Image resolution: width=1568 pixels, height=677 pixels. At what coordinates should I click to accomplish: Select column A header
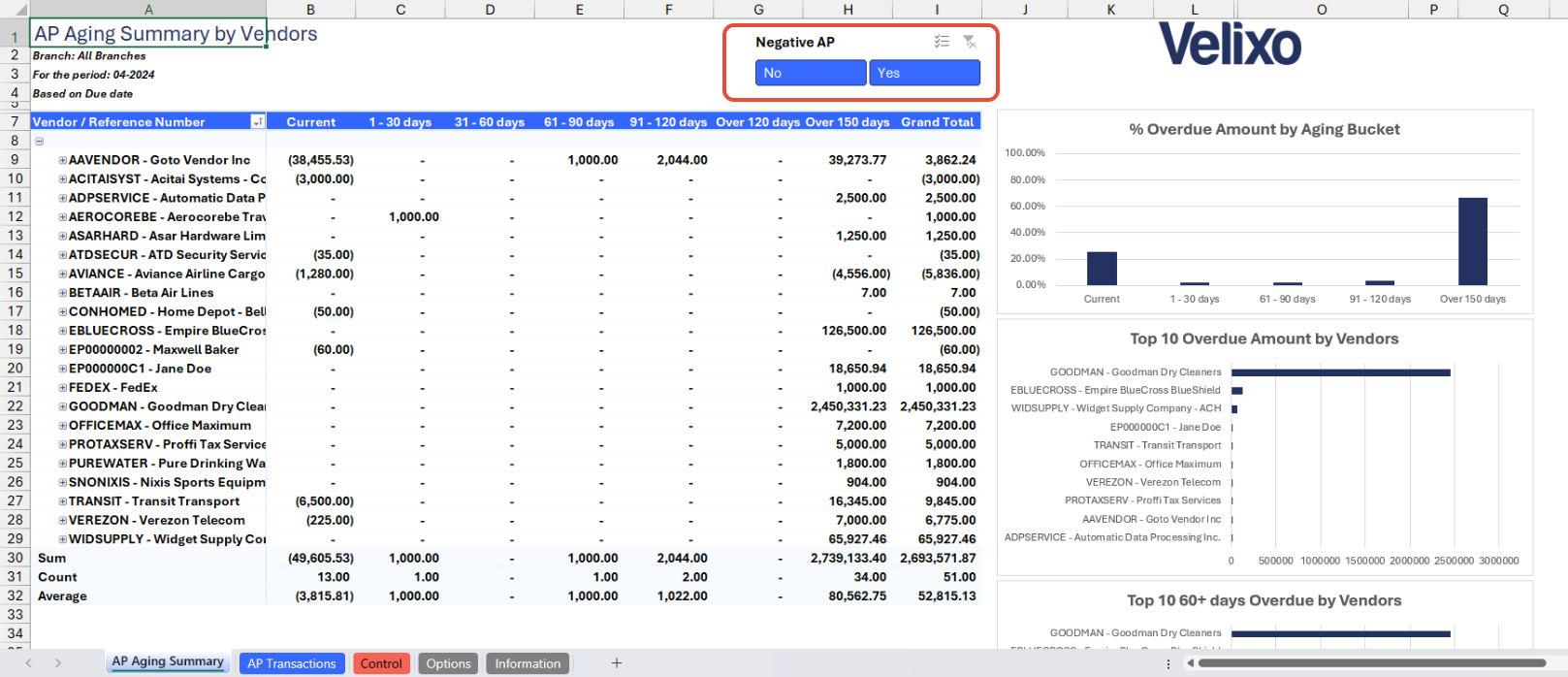148,9
